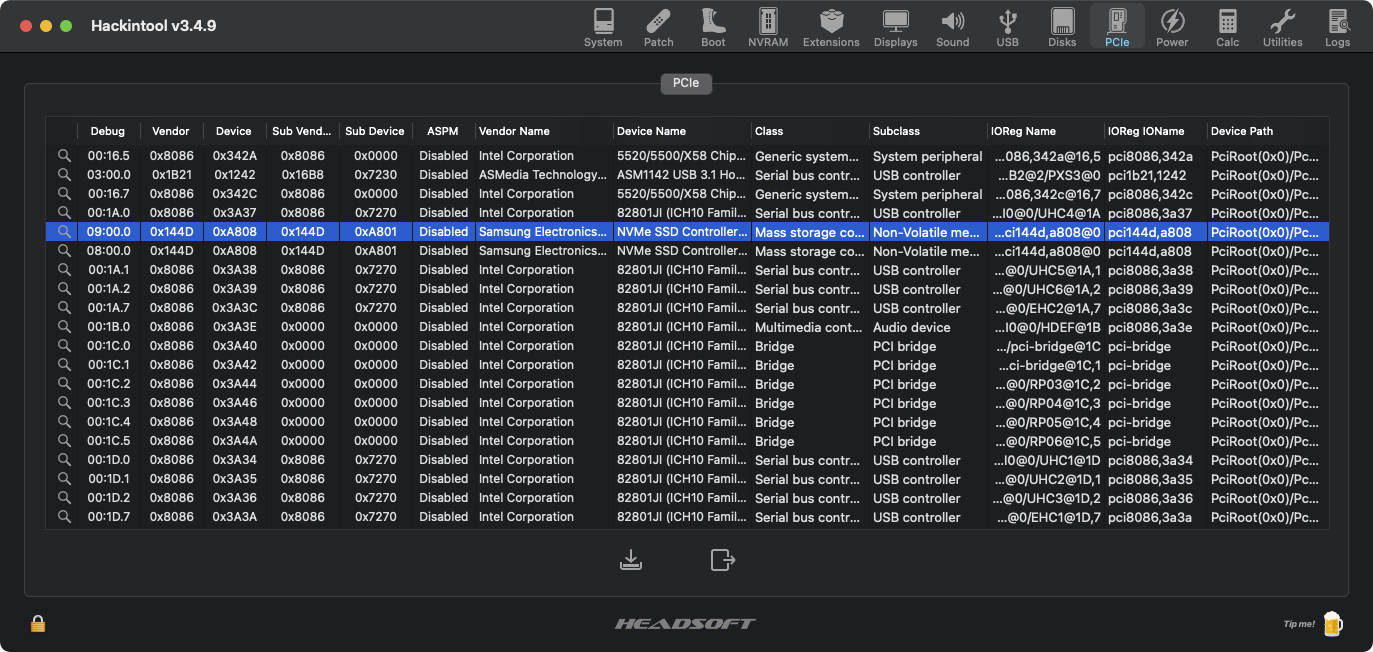Click magnifier icon for ASMedia Technology row
Viewport: 1373px width, 652px height.
coord(64,175)
